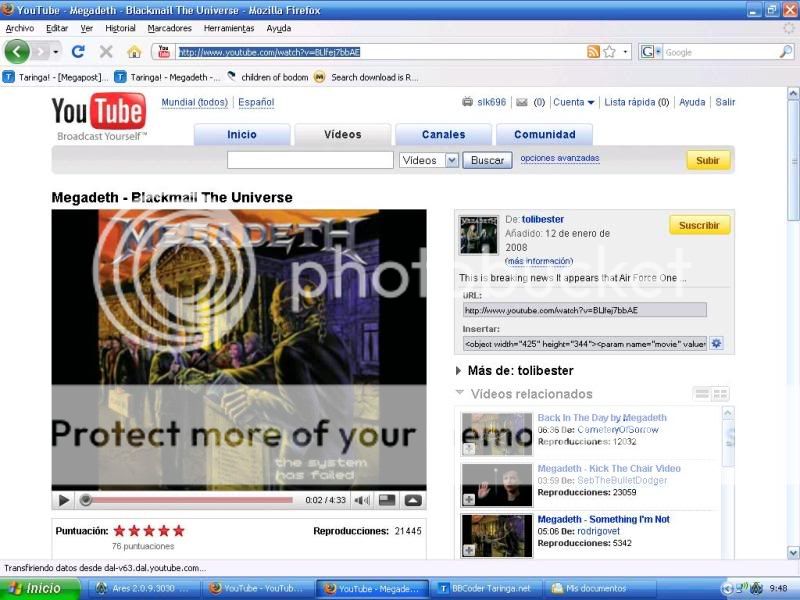The height and width of the screenshot is (600, 800).
Task: Switch related videos to list view
Action: pos(702,394)
